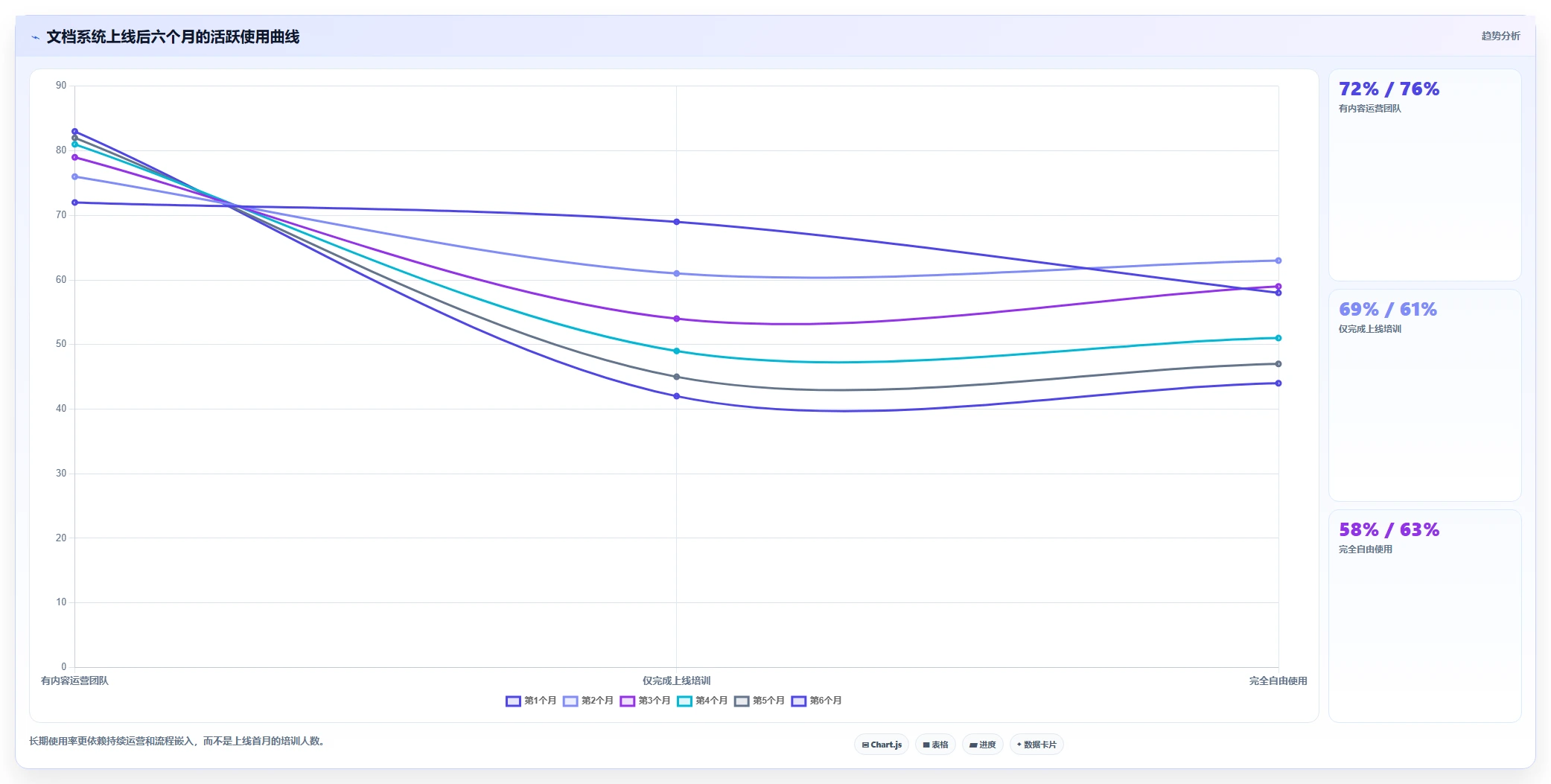Hide the 第4个月 series via legend

[702, 701]
